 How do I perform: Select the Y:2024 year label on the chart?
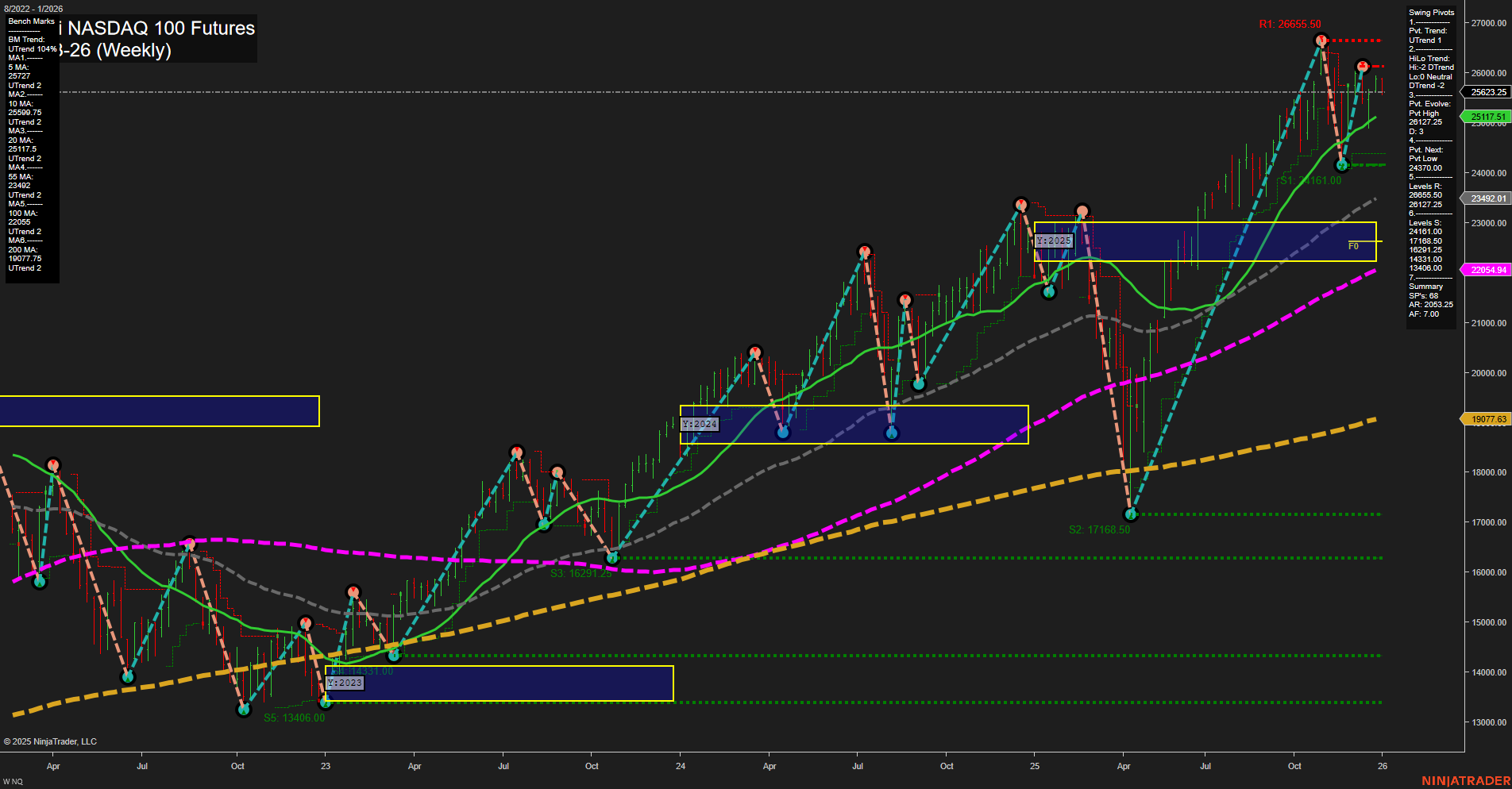(700, 424)
